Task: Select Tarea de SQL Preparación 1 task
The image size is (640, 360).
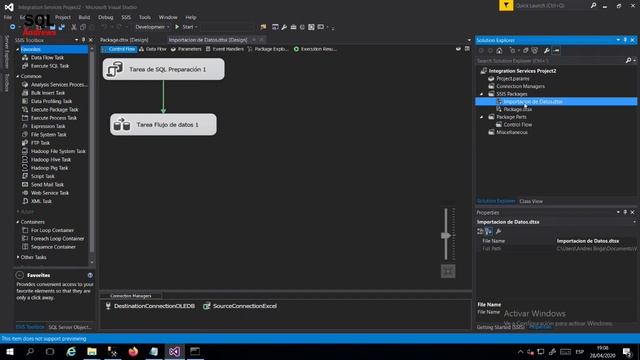Action: [x=164, y=69]
